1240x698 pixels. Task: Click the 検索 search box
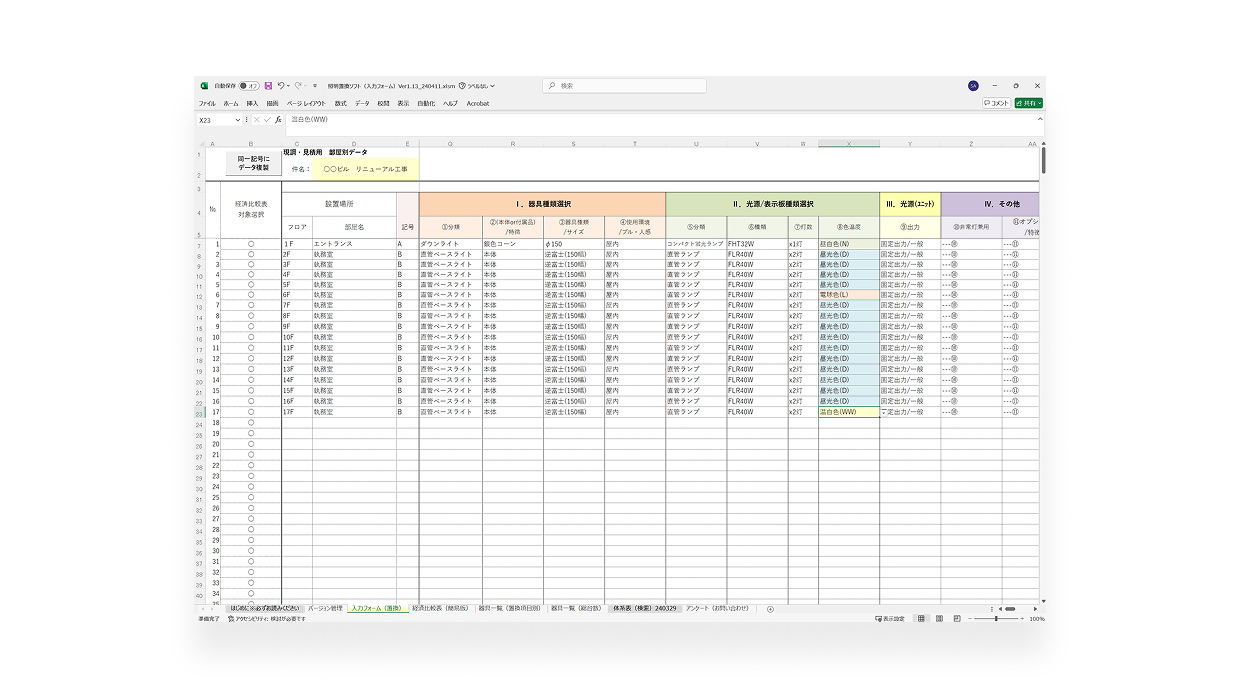coord(625,86)
